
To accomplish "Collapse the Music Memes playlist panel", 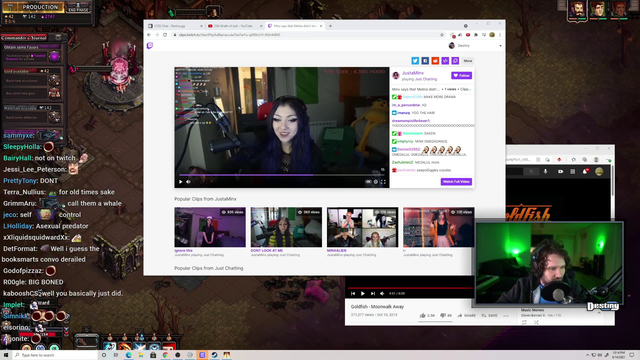I will tap(599, 313).
